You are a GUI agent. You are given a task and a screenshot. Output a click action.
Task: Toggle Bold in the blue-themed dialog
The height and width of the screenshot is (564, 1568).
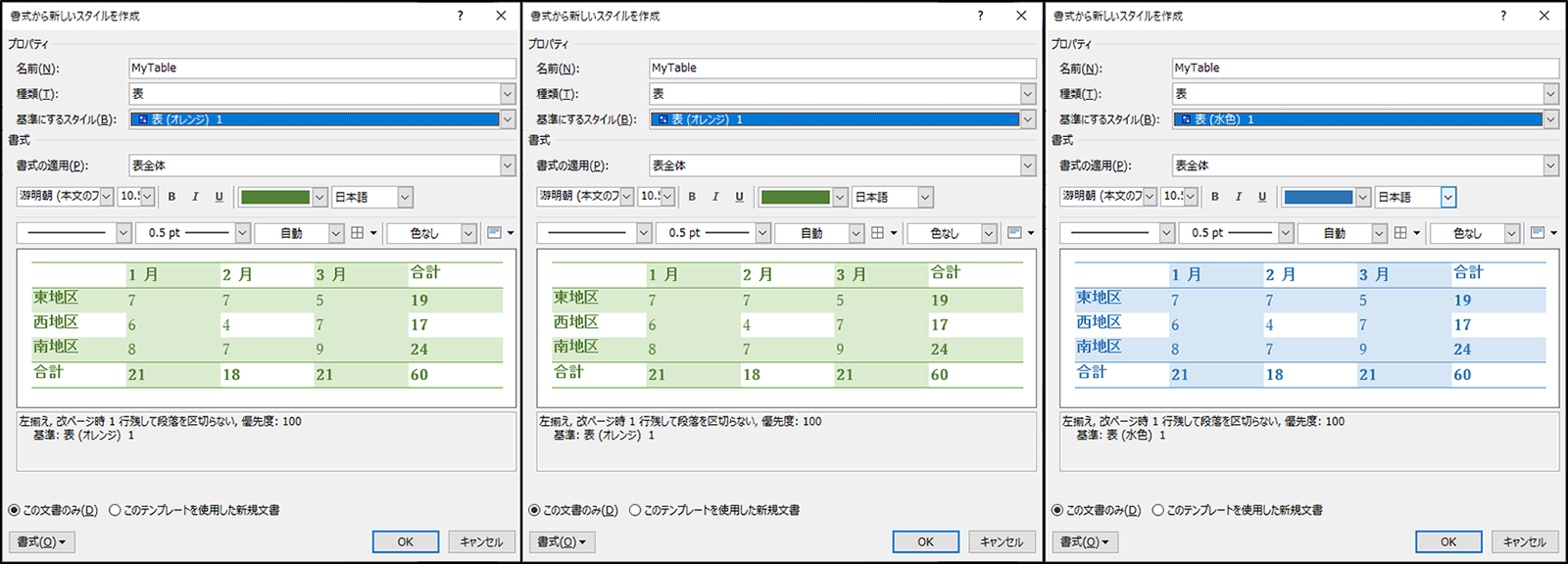click(1214, 197)
